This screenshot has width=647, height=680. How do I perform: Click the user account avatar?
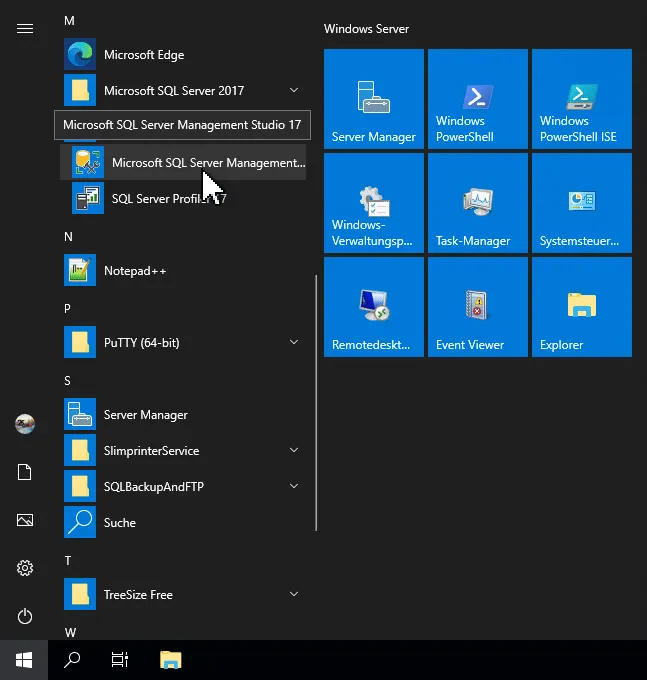(x=25, y=424)
